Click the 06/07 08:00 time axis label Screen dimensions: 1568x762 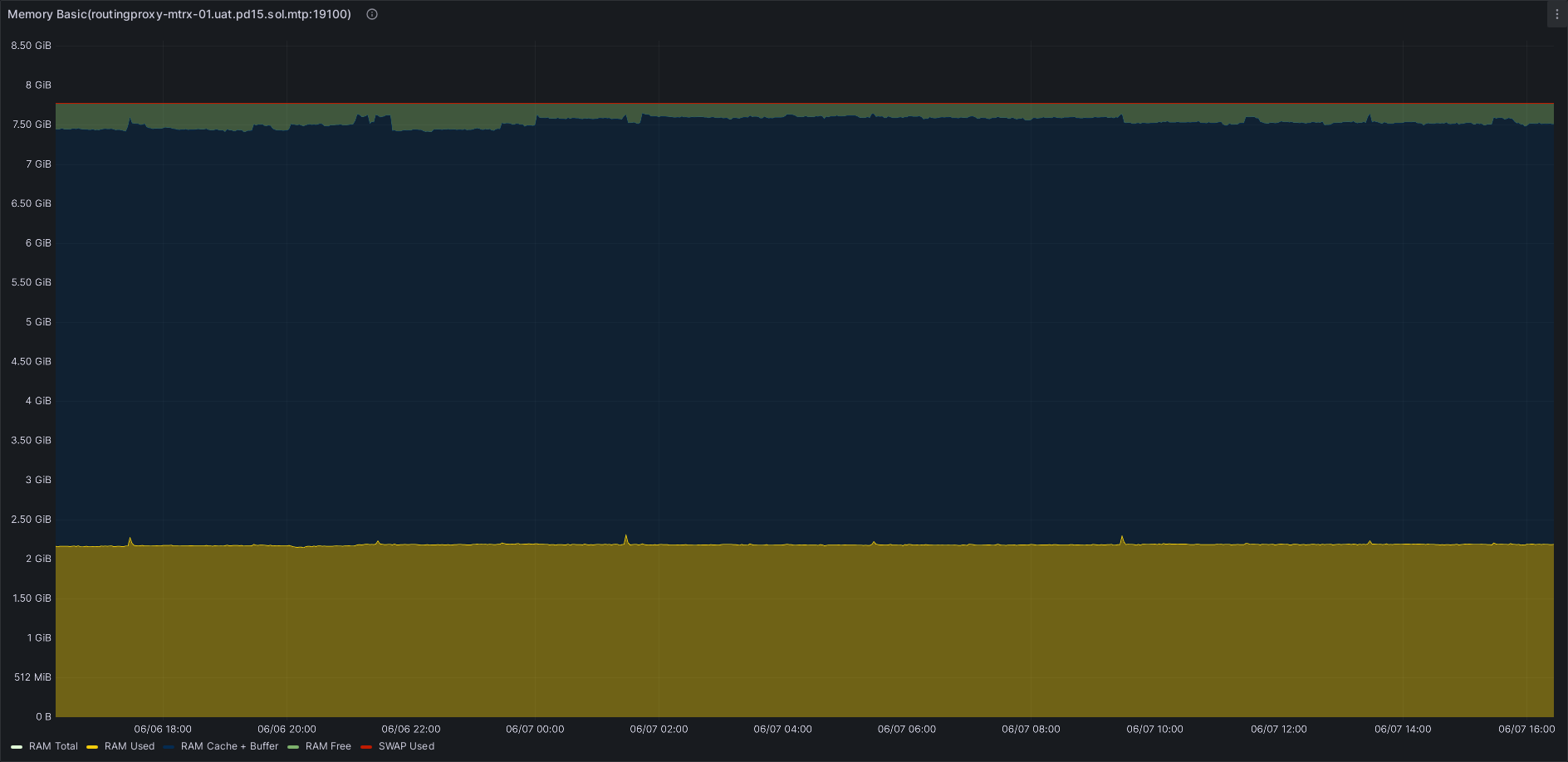[x=1031, y=729]
